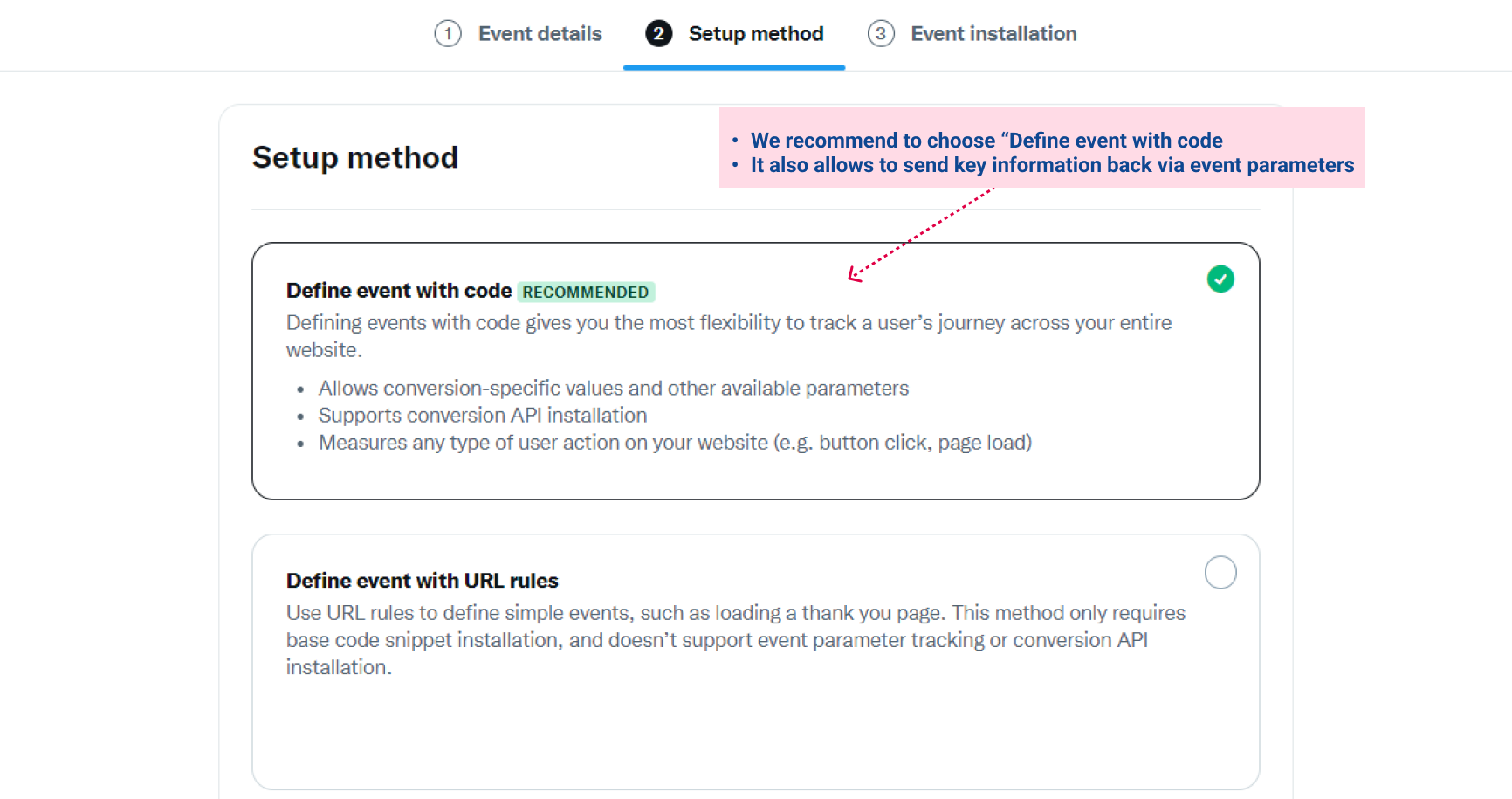Open the Event installation step label
This screenshot has width=1512, height=799.
993,34
